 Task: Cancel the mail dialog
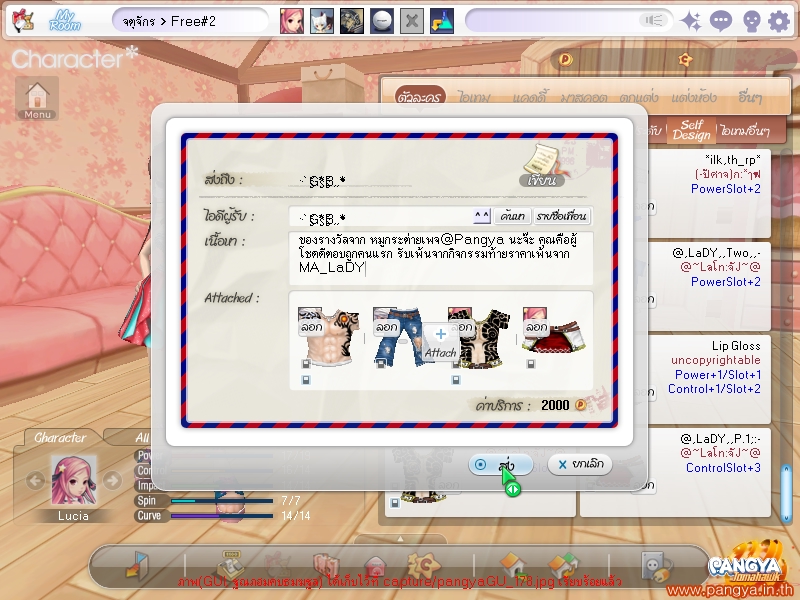pyautogui.click(x=580, y=464)
